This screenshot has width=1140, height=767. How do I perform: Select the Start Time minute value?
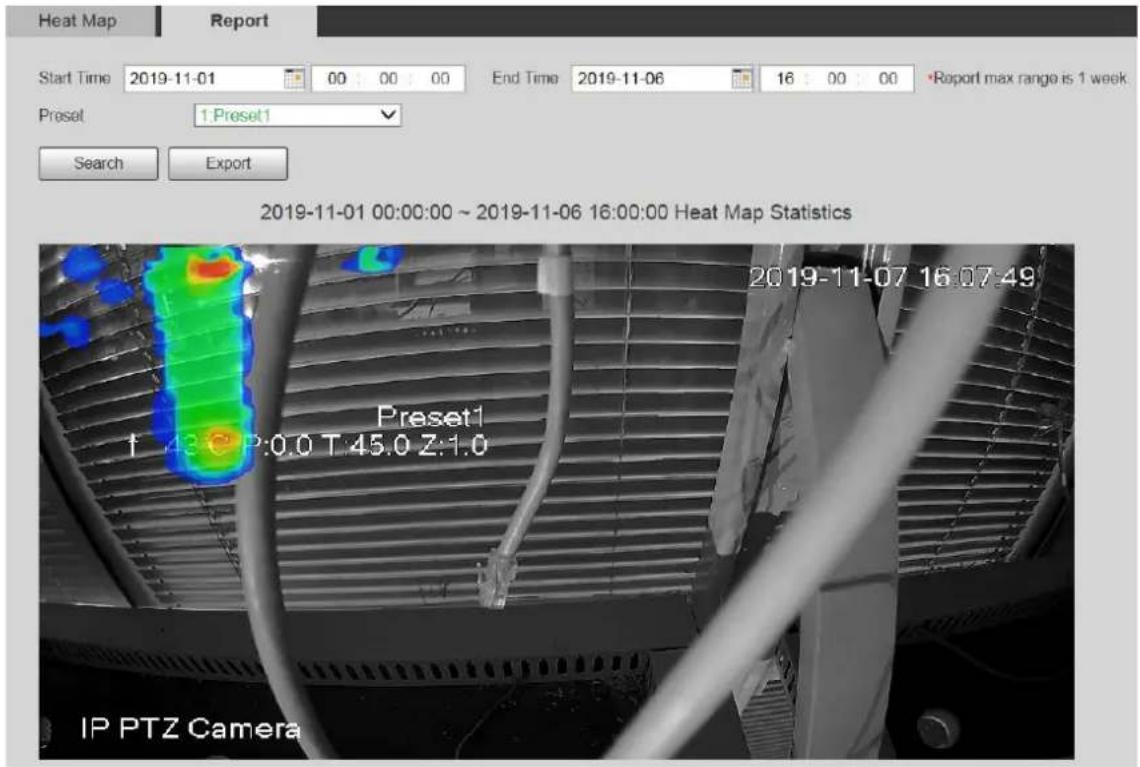point(388,79)
